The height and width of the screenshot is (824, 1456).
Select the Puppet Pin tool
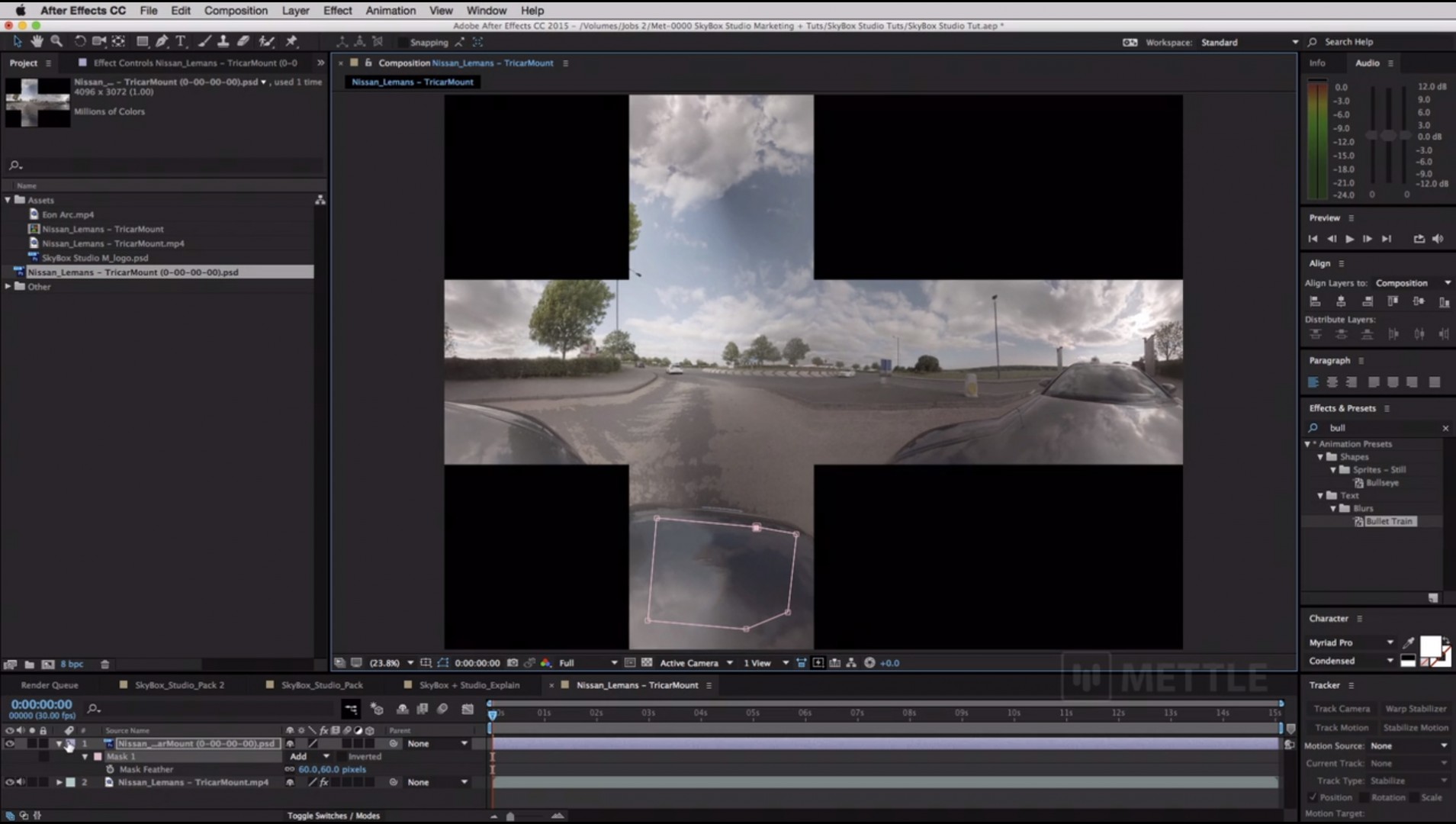click(x=293, y=41)
